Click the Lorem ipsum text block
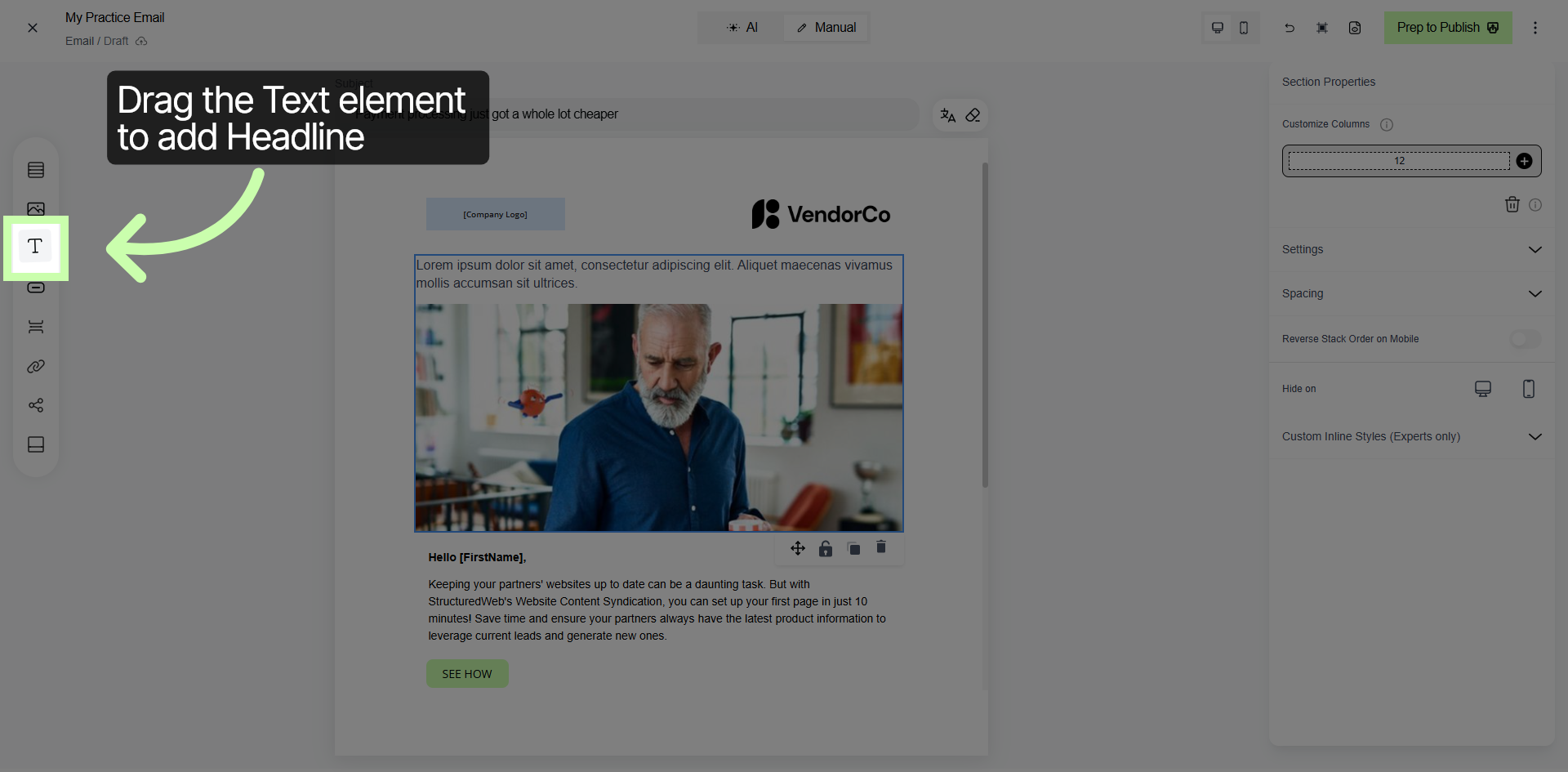 [658, 274]
